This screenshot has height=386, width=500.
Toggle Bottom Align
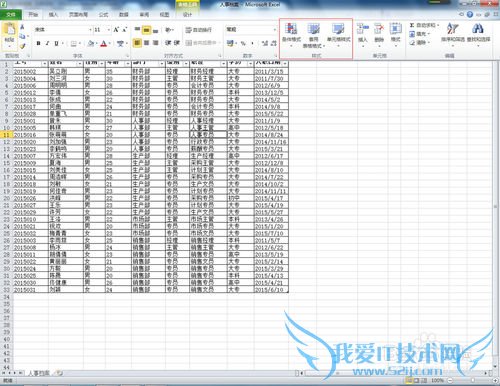[x=155, y=30]
